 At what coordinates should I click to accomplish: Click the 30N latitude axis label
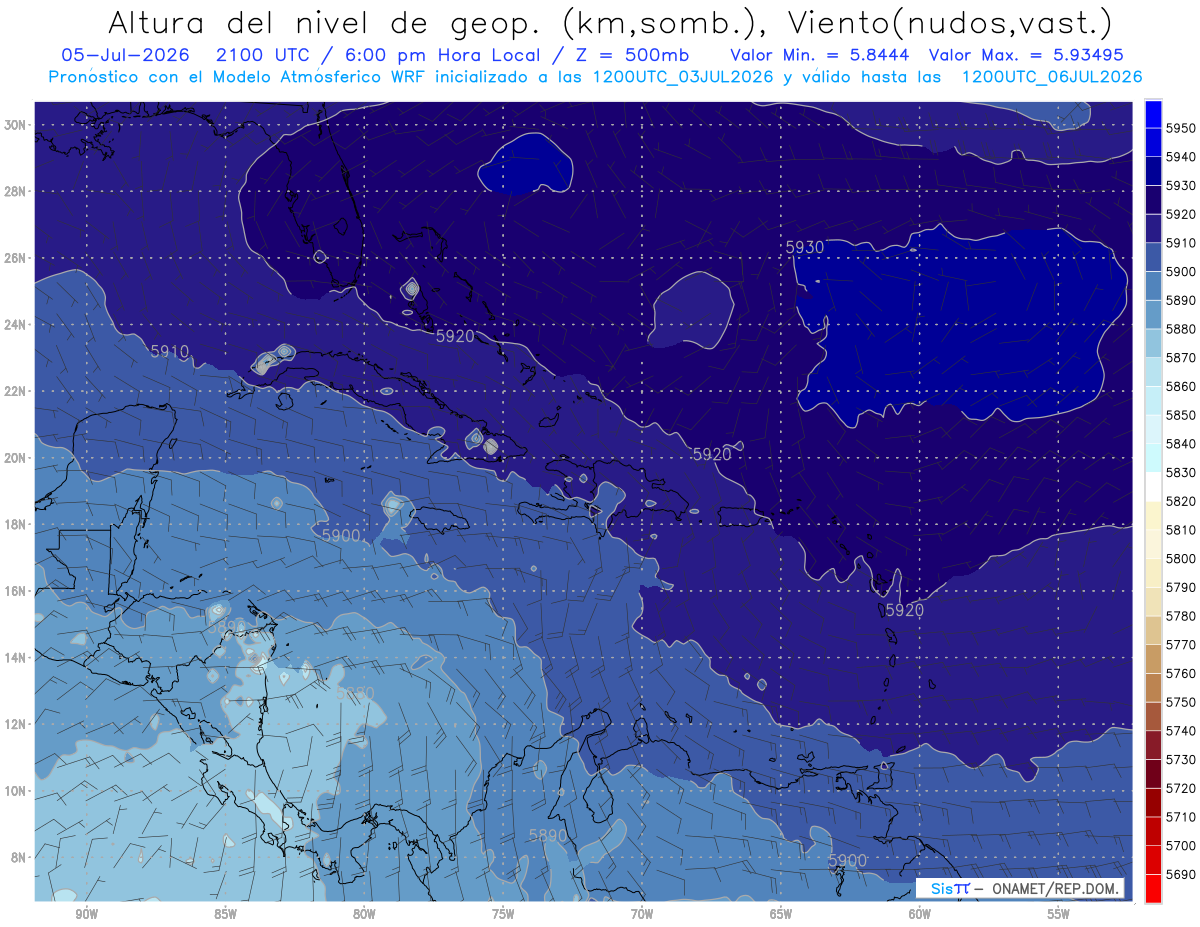coord(15,125)
